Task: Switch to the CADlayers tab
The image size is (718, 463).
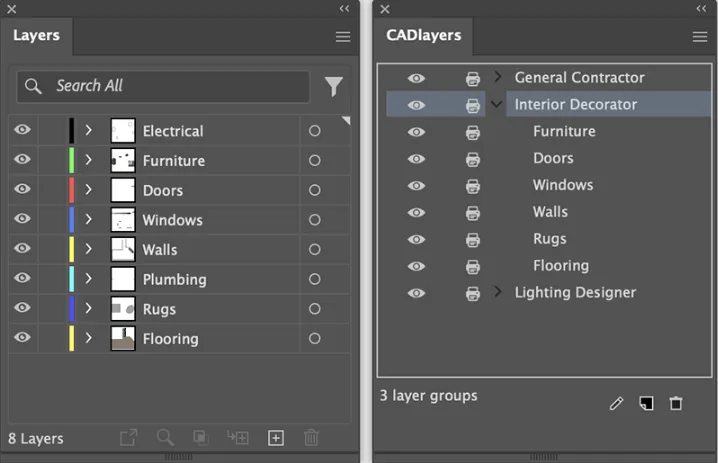Action: coord(424,35)
